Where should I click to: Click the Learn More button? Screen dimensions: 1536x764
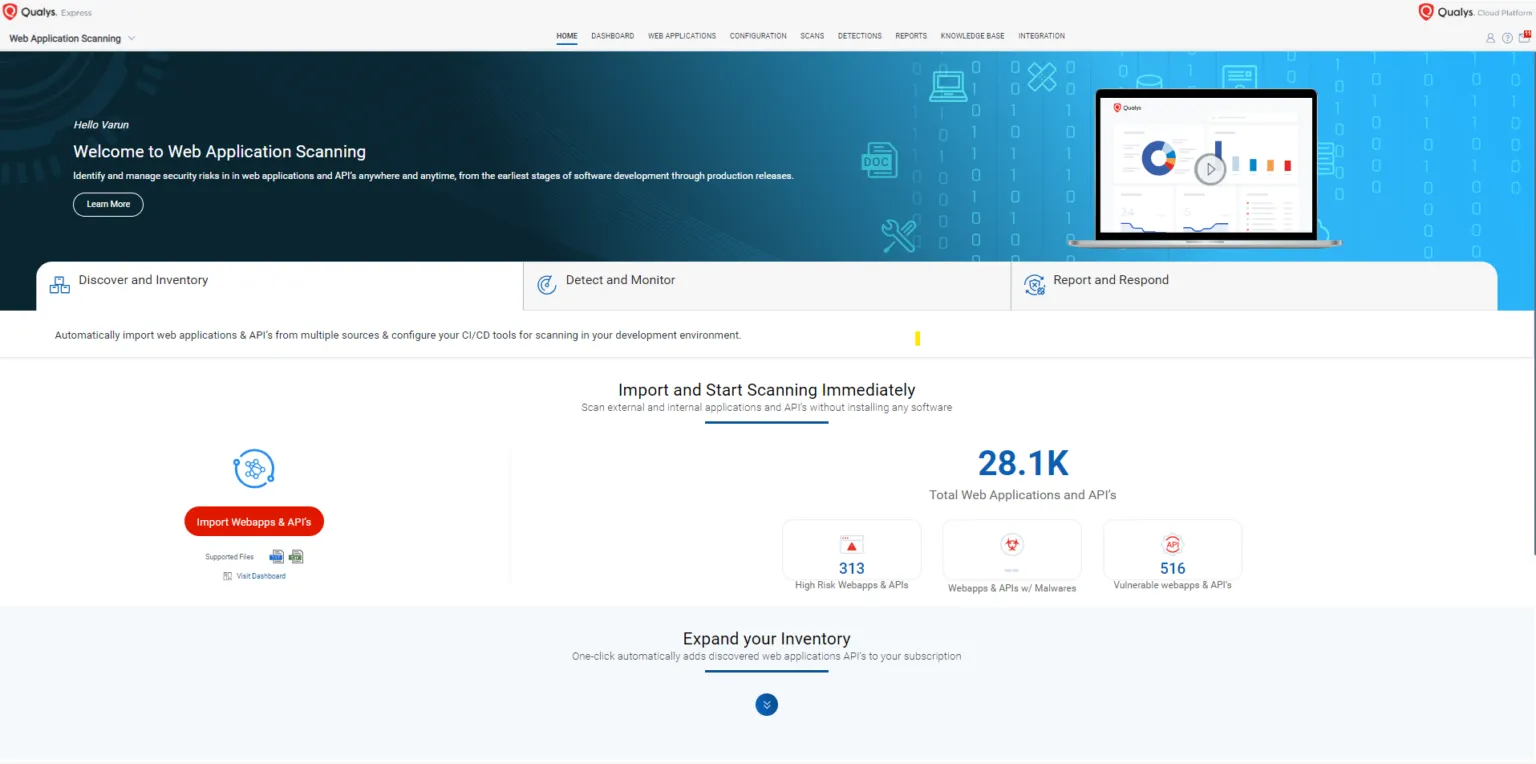[108, 204]
